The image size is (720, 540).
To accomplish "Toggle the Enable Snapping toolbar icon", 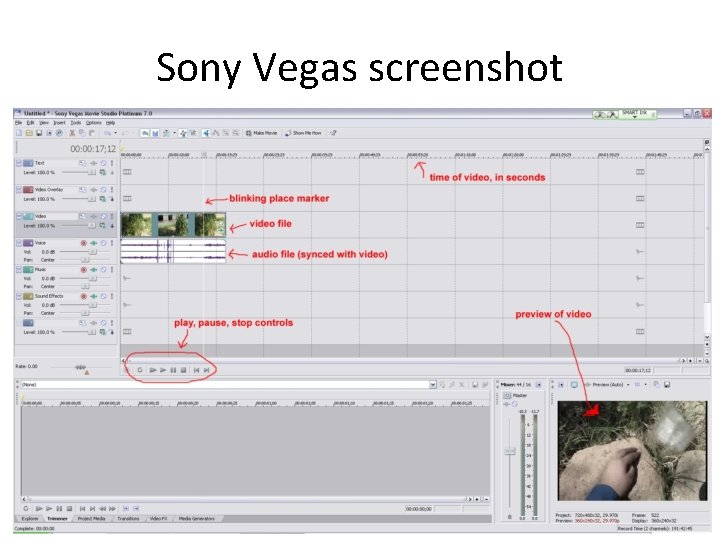I will [145, 133].
